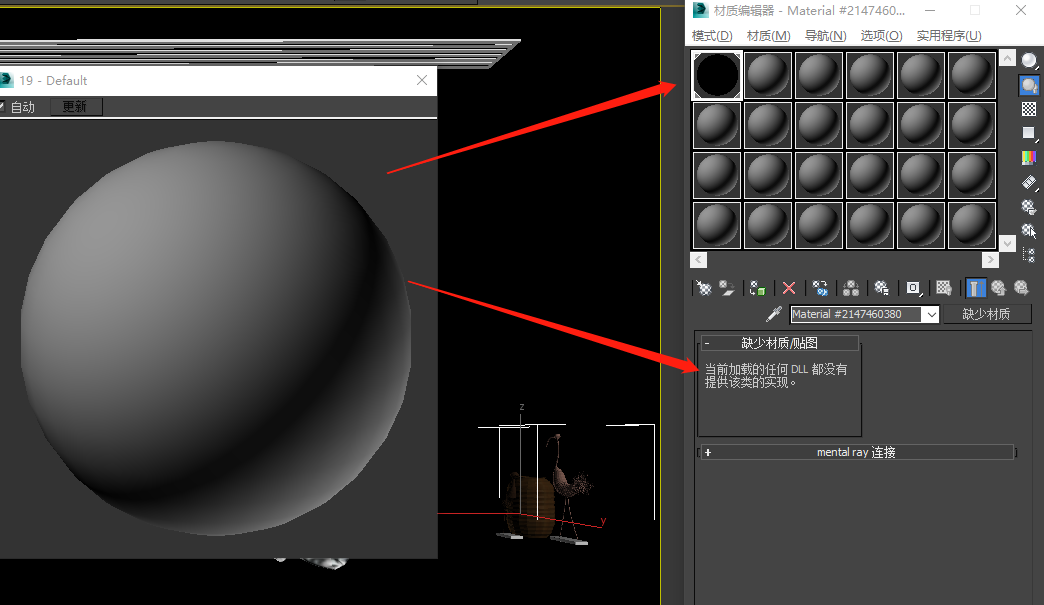Click the Go to Parent icon
Image resolution: width=1044 pixels, height=605 pixels.
coord(998,288)
